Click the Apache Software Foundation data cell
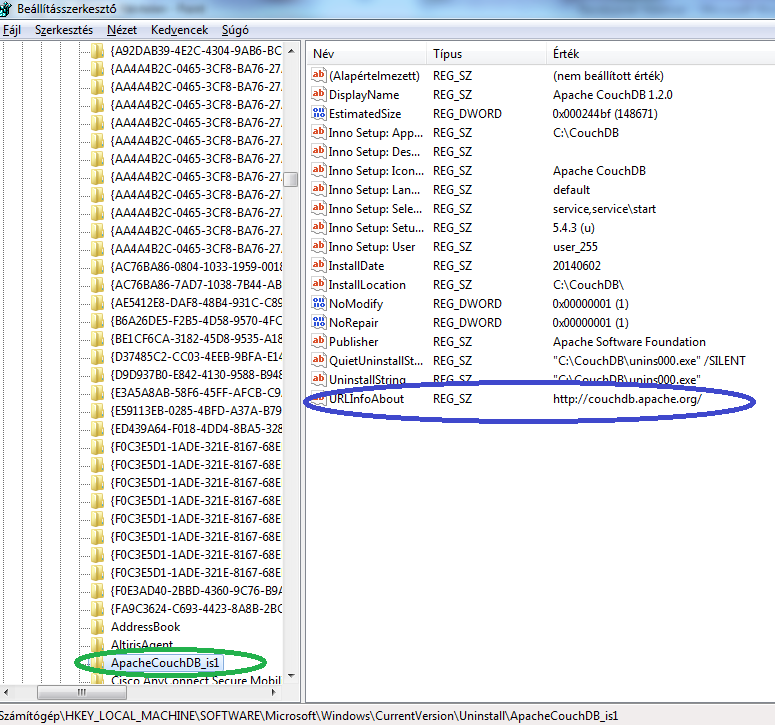The height and width of the screenshot is (725, 775). [629, 341]
